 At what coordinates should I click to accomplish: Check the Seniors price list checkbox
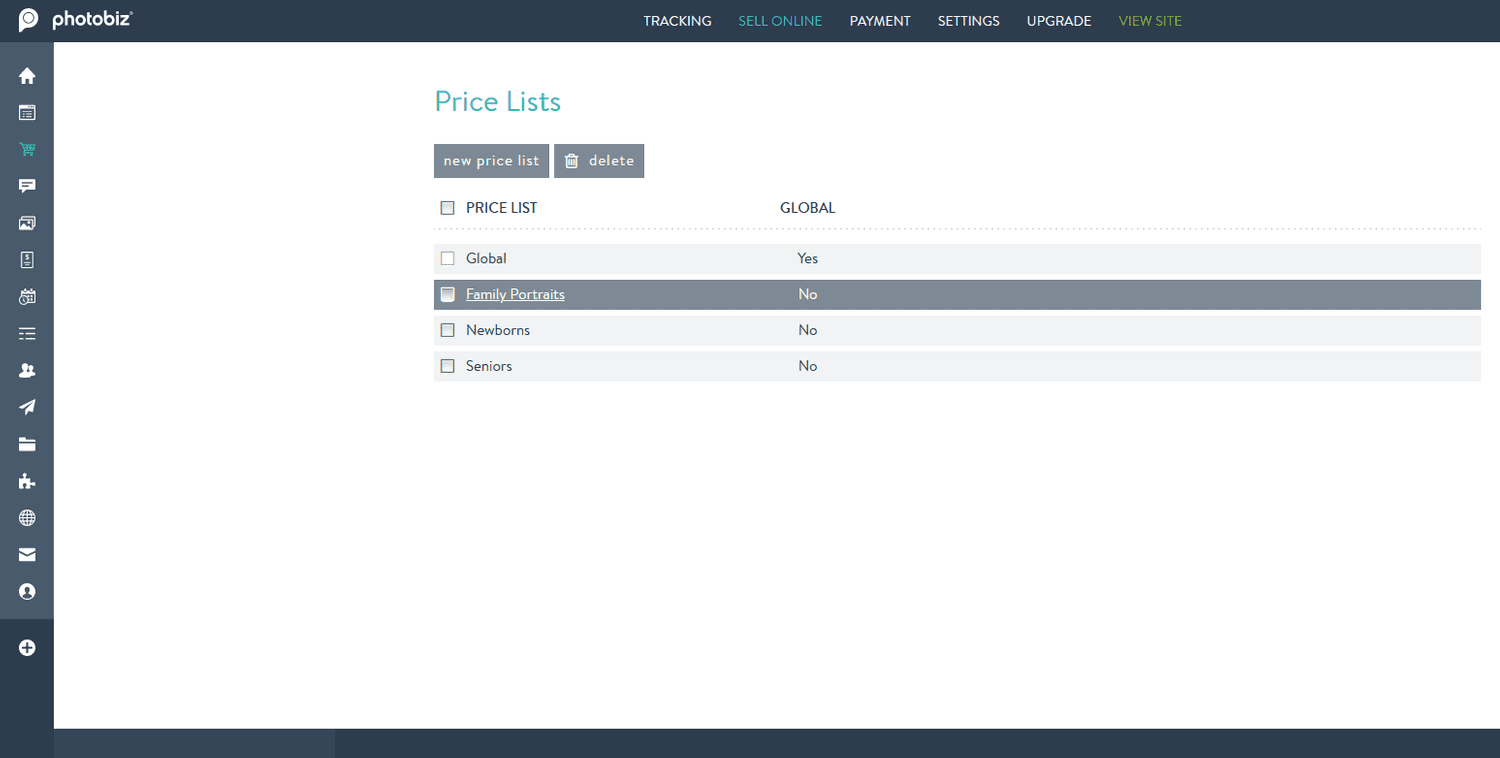coord(447,366)
